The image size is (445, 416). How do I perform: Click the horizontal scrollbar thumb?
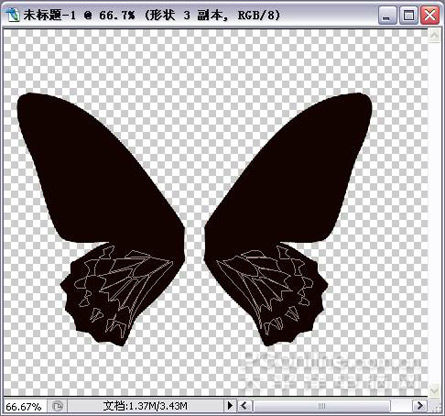[x=322, y=406]
